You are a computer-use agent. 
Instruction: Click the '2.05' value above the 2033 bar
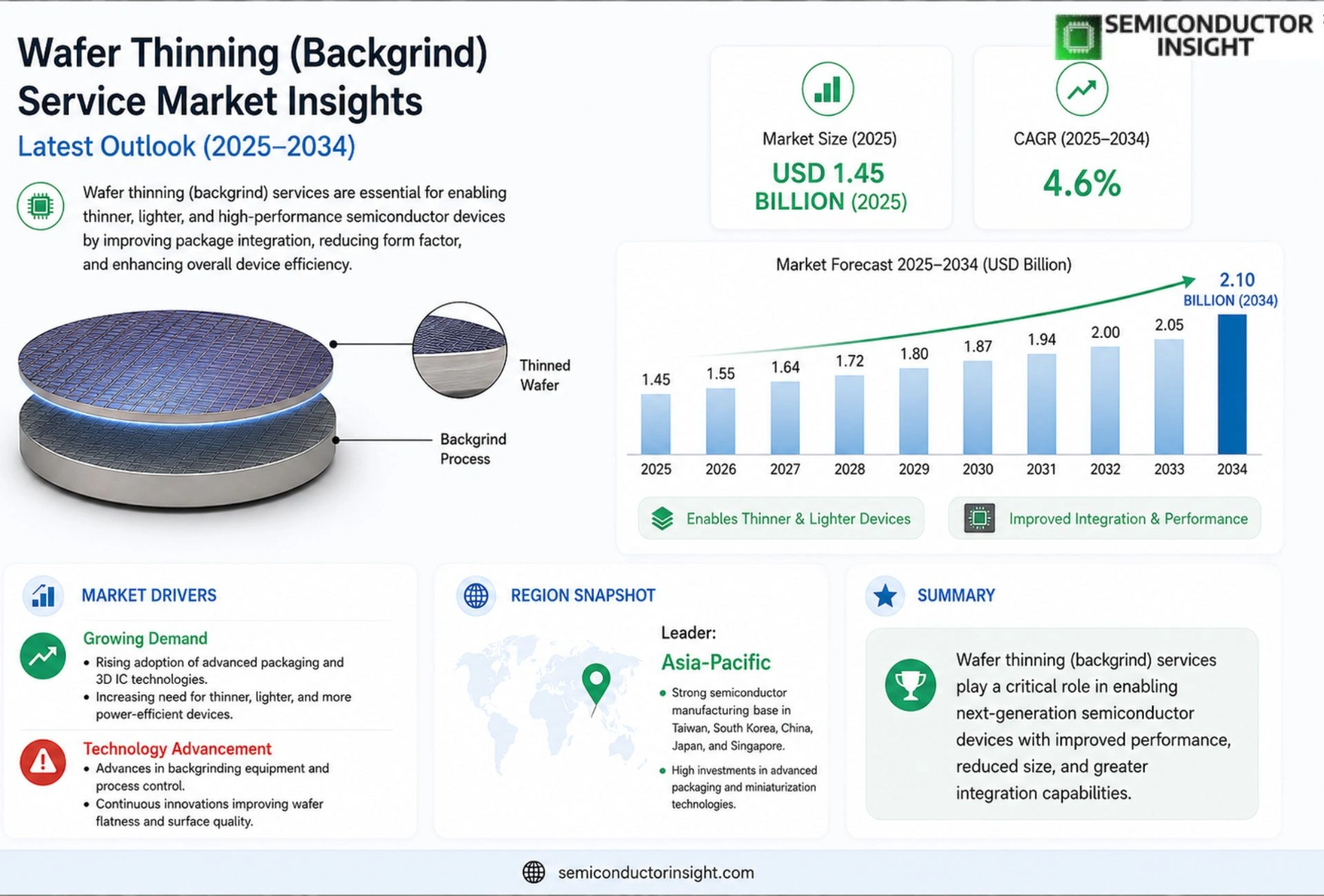pos(1169,325)
